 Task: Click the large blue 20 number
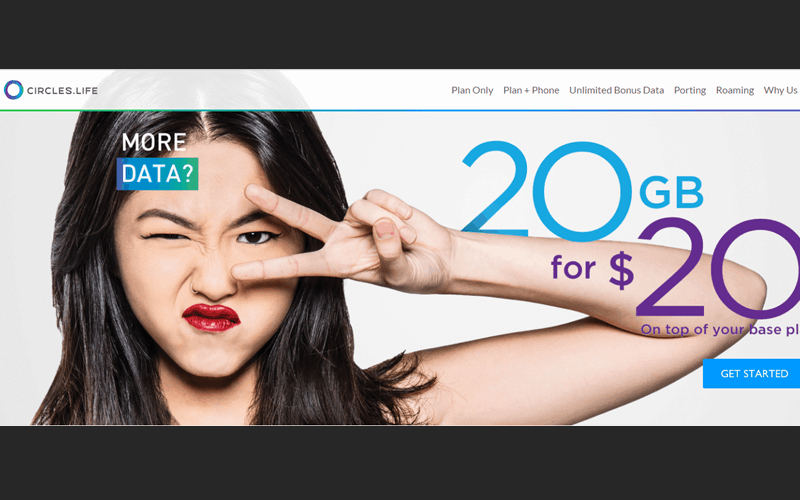click(546, 191)
